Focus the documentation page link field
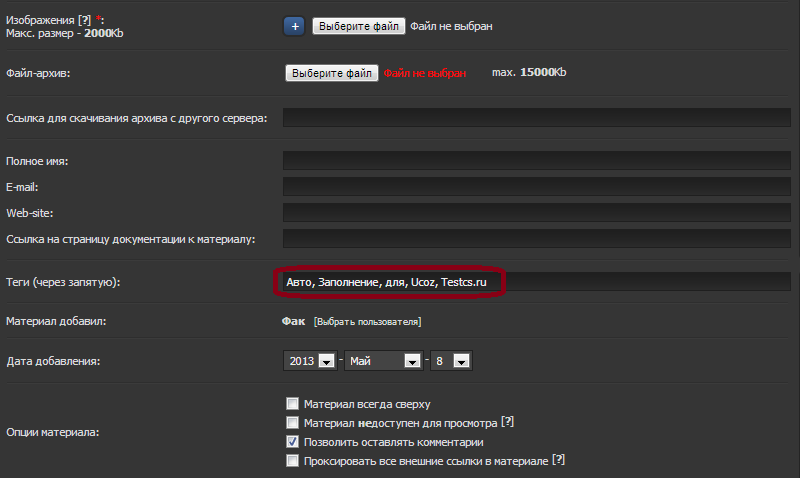 coord(537,238)
